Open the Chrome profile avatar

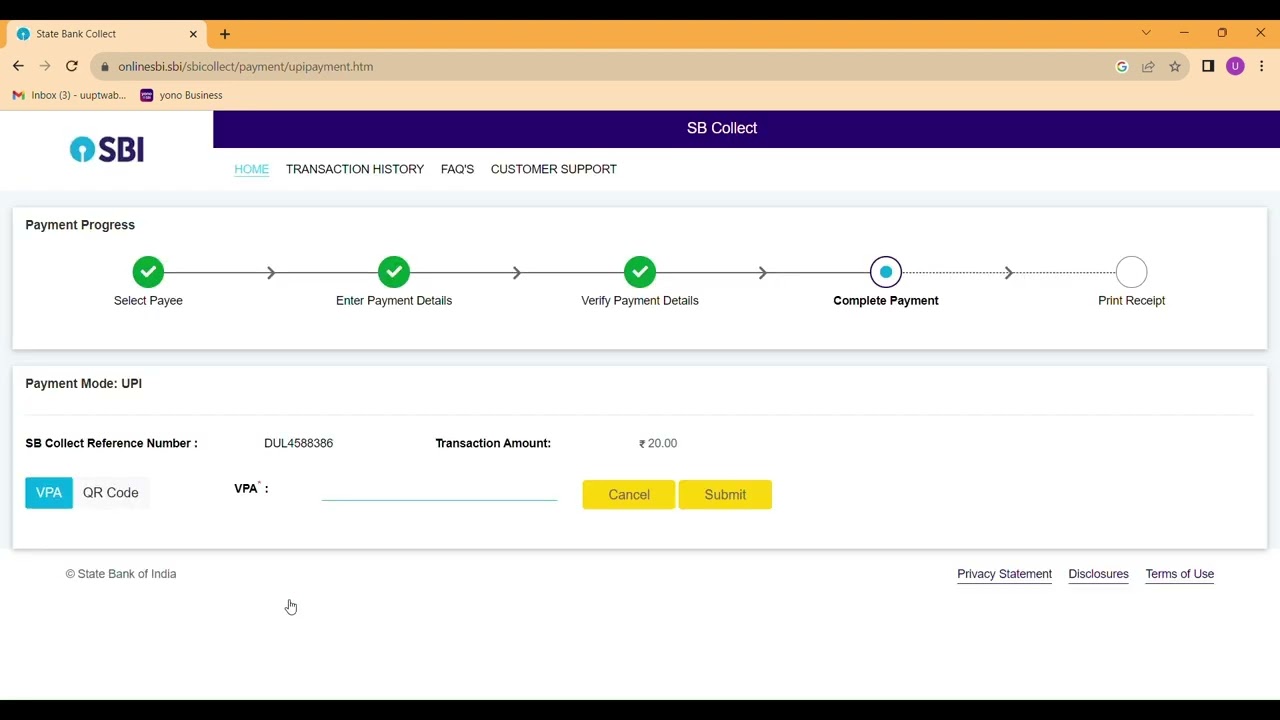(x=1235, y=66)
